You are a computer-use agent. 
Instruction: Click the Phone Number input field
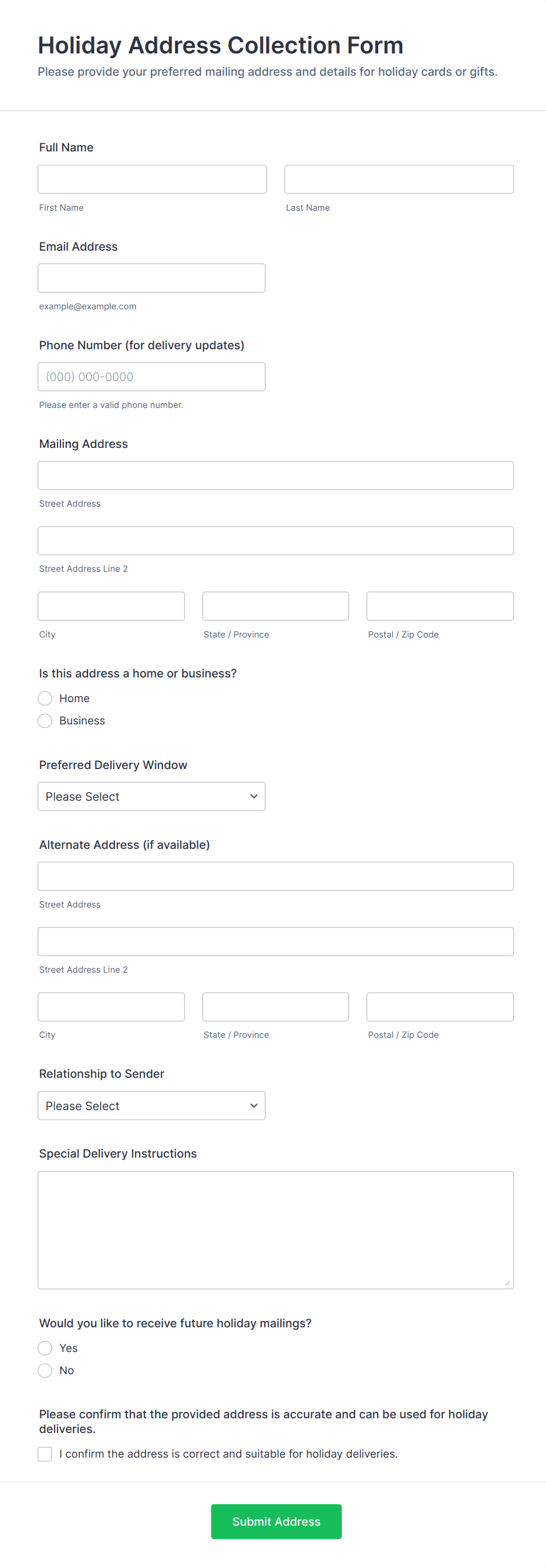(x=151, y=376)
